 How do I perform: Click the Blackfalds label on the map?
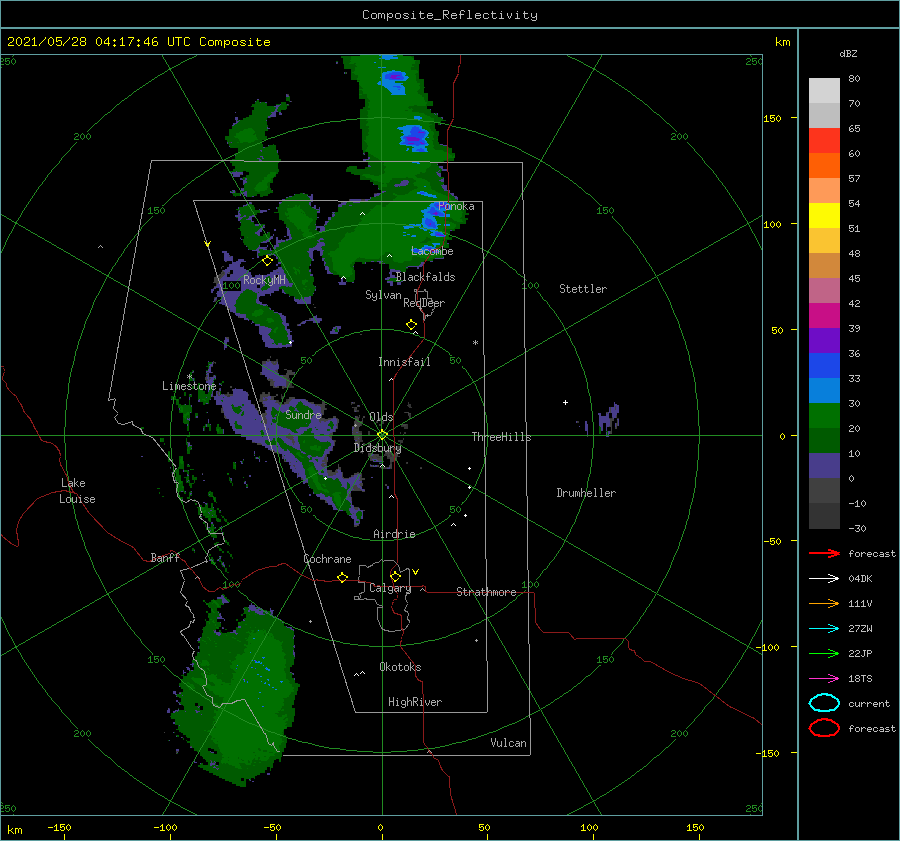pyautogui.click(x=425, y=277)
